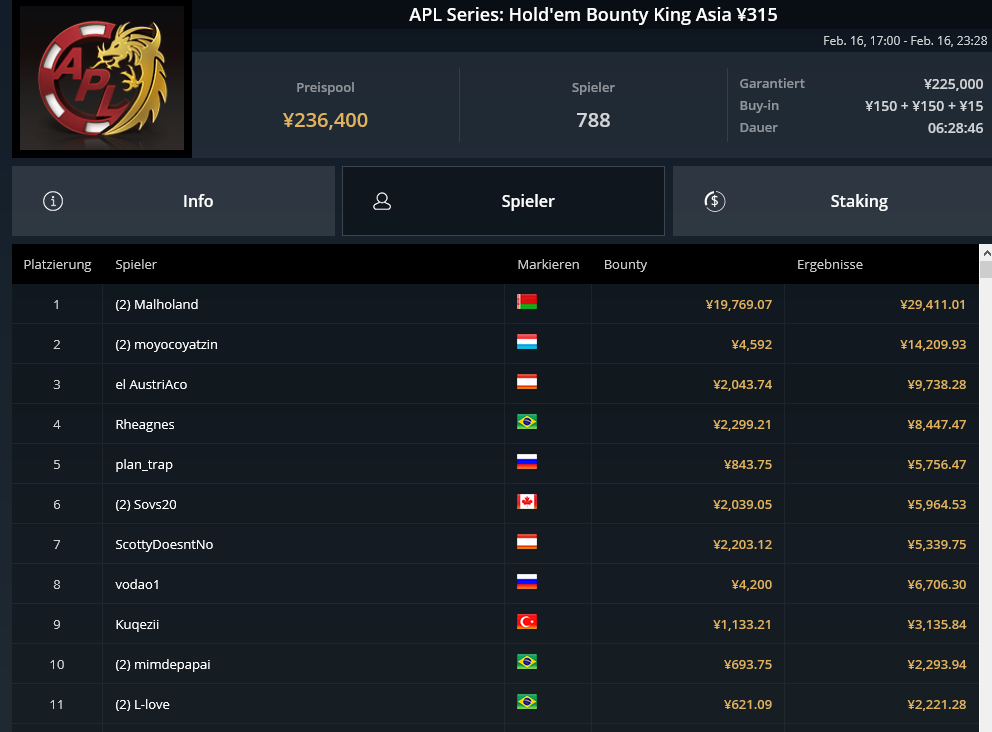Click the scrollbar up arrow

pos(986,252)
